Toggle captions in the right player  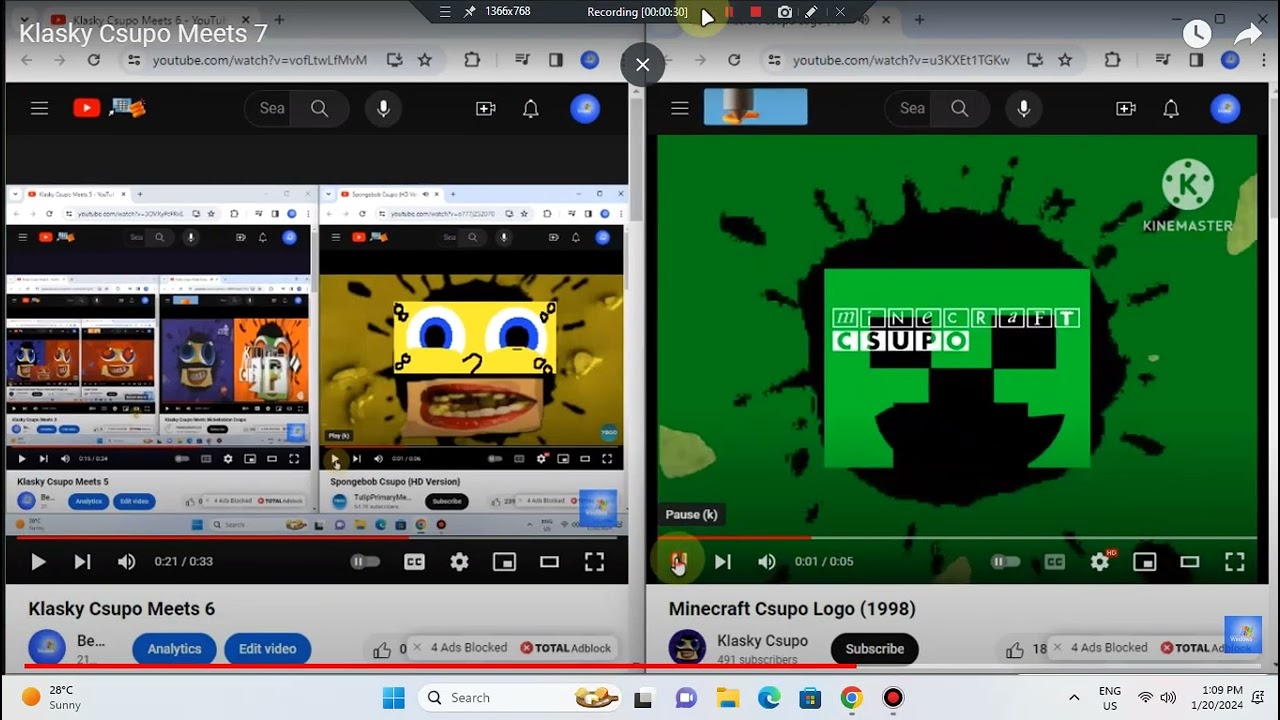(1054, 562)
